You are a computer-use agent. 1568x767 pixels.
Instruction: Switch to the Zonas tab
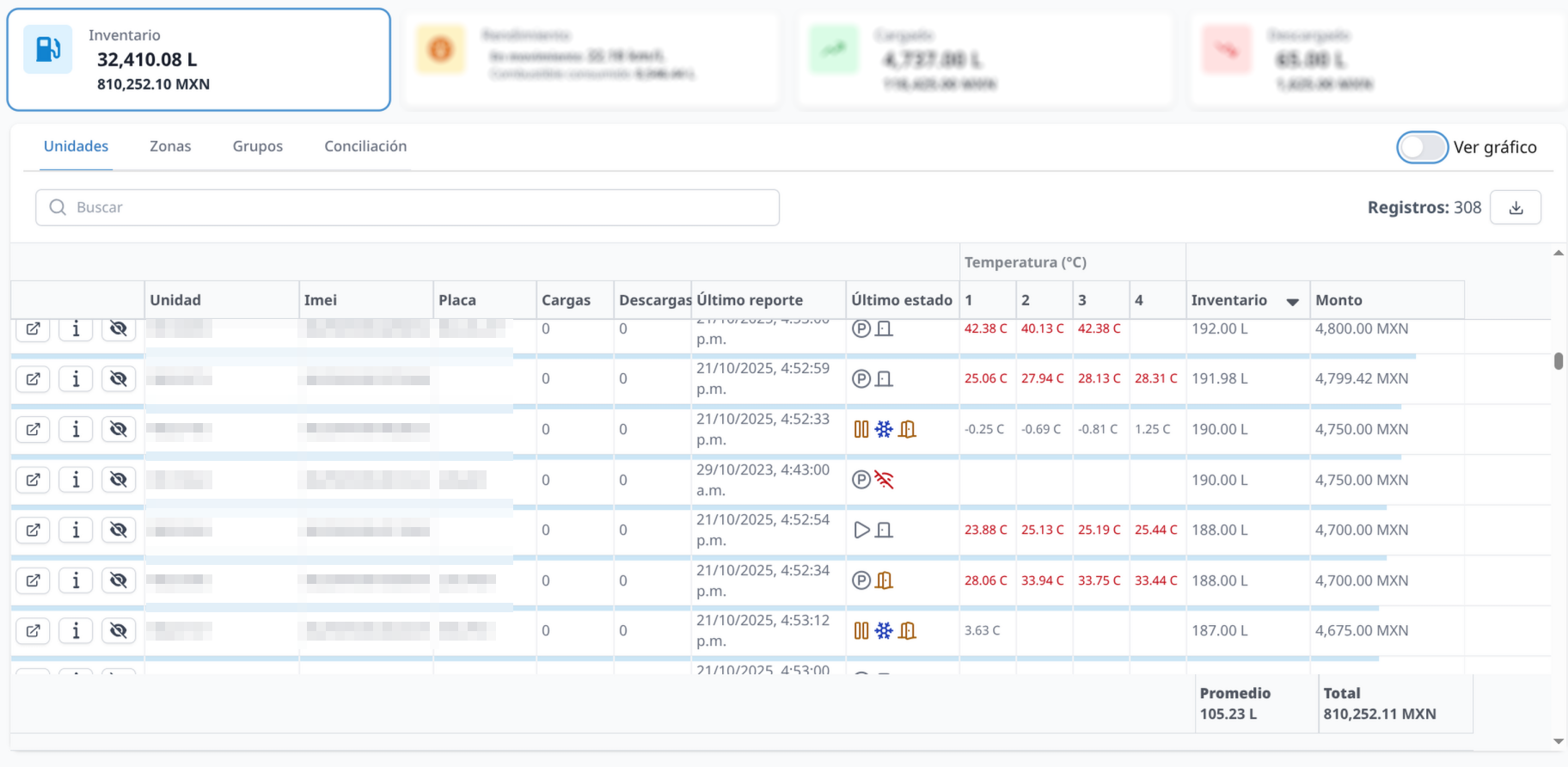pyautogui.click(x=170, y=146)
